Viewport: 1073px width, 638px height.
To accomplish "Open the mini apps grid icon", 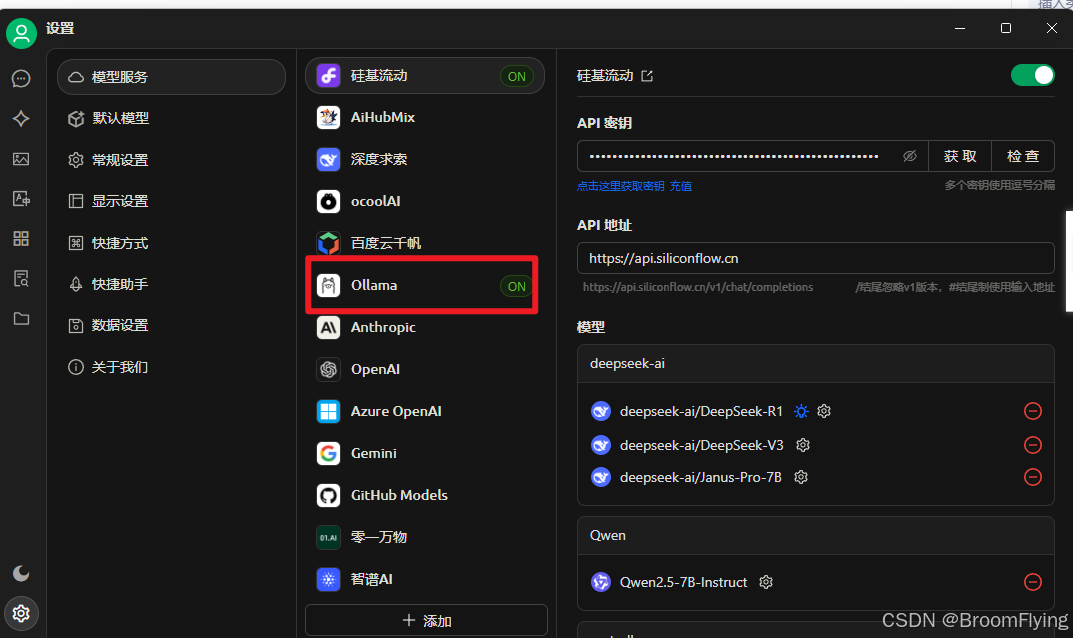I will point(21,238).
